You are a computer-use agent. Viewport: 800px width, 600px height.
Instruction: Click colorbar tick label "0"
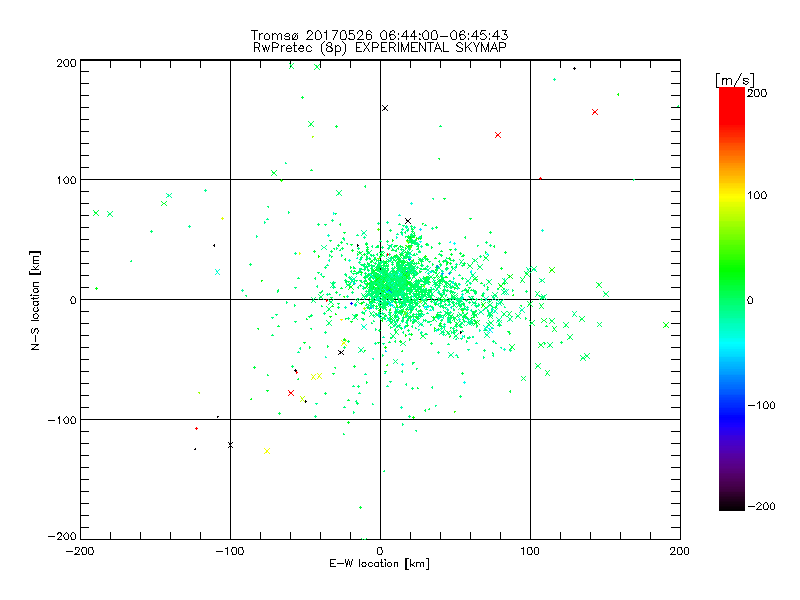750,300
